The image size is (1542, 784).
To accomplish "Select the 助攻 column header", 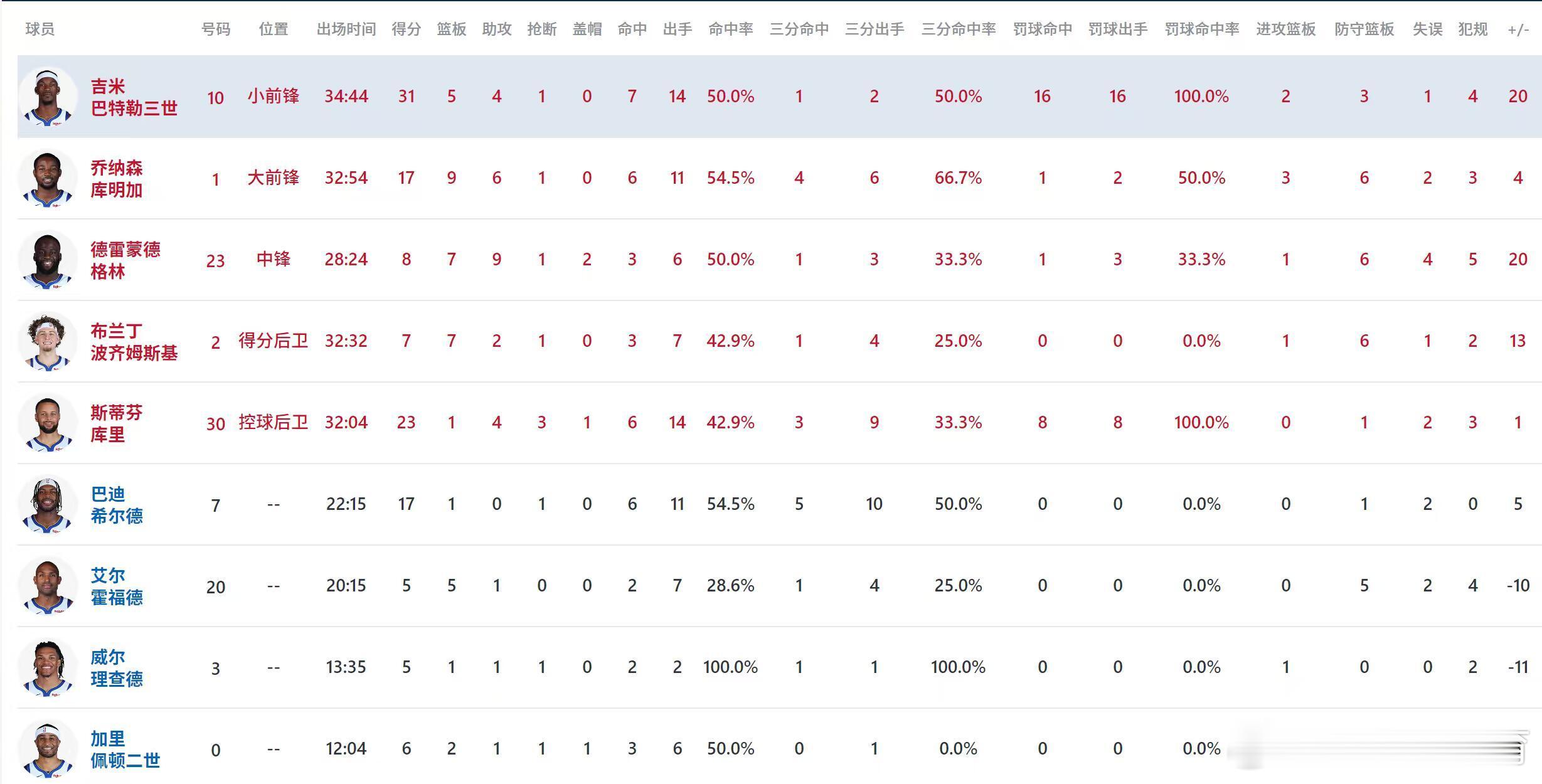I will (x=496, y=29).
